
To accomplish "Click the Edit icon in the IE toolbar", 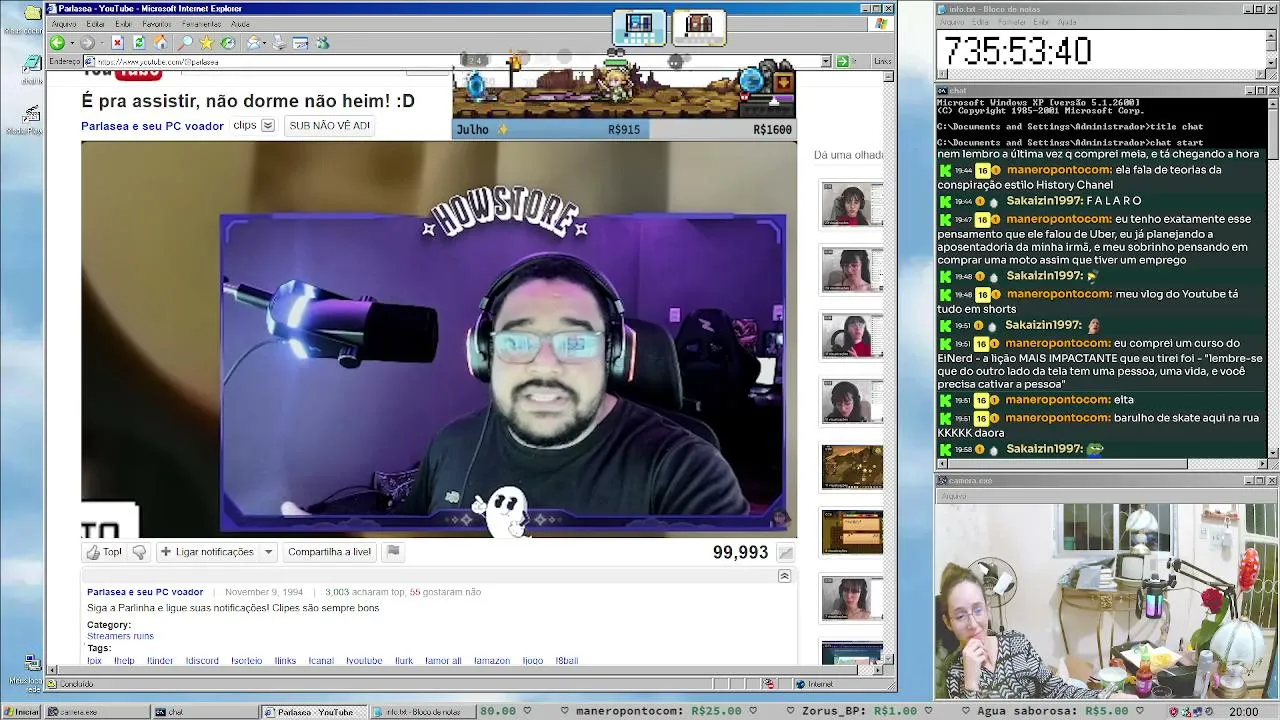I will click(300, 43).
